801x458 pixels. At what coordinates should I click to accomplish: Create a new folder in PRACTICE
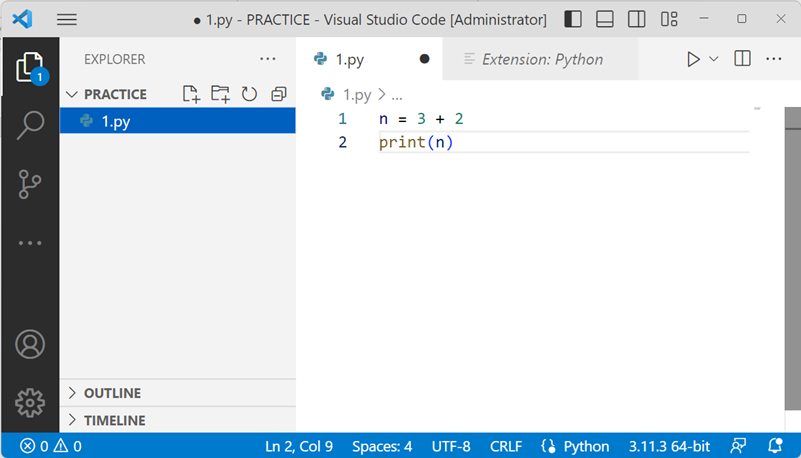coord(220,94)
